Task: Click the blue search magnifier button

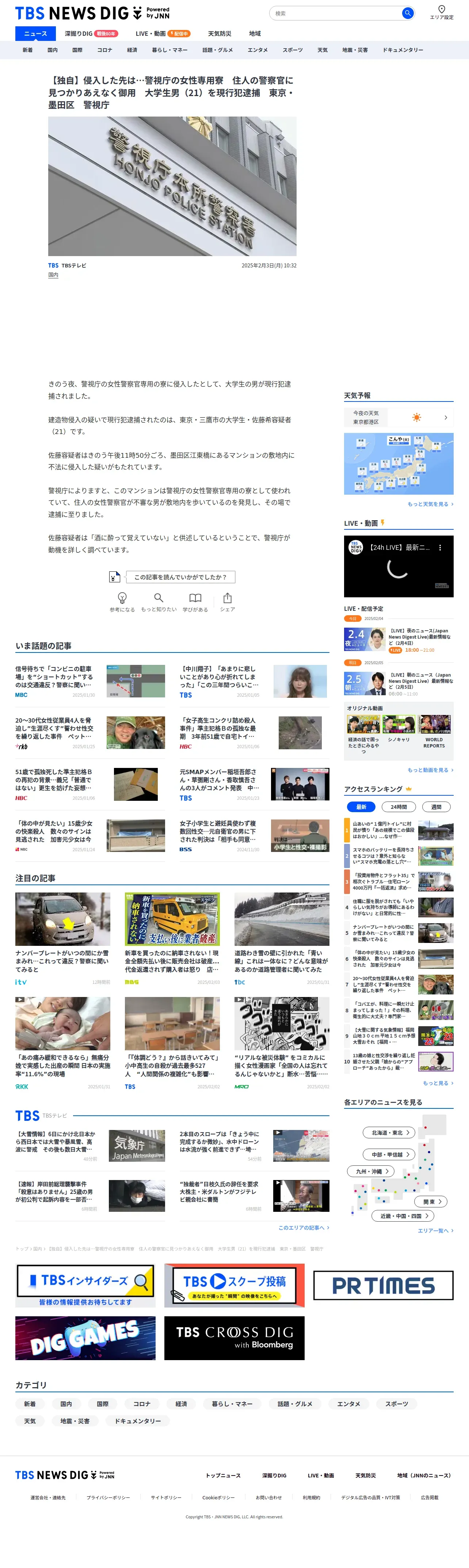Action: pyautogui.click(x=407, y=13)
